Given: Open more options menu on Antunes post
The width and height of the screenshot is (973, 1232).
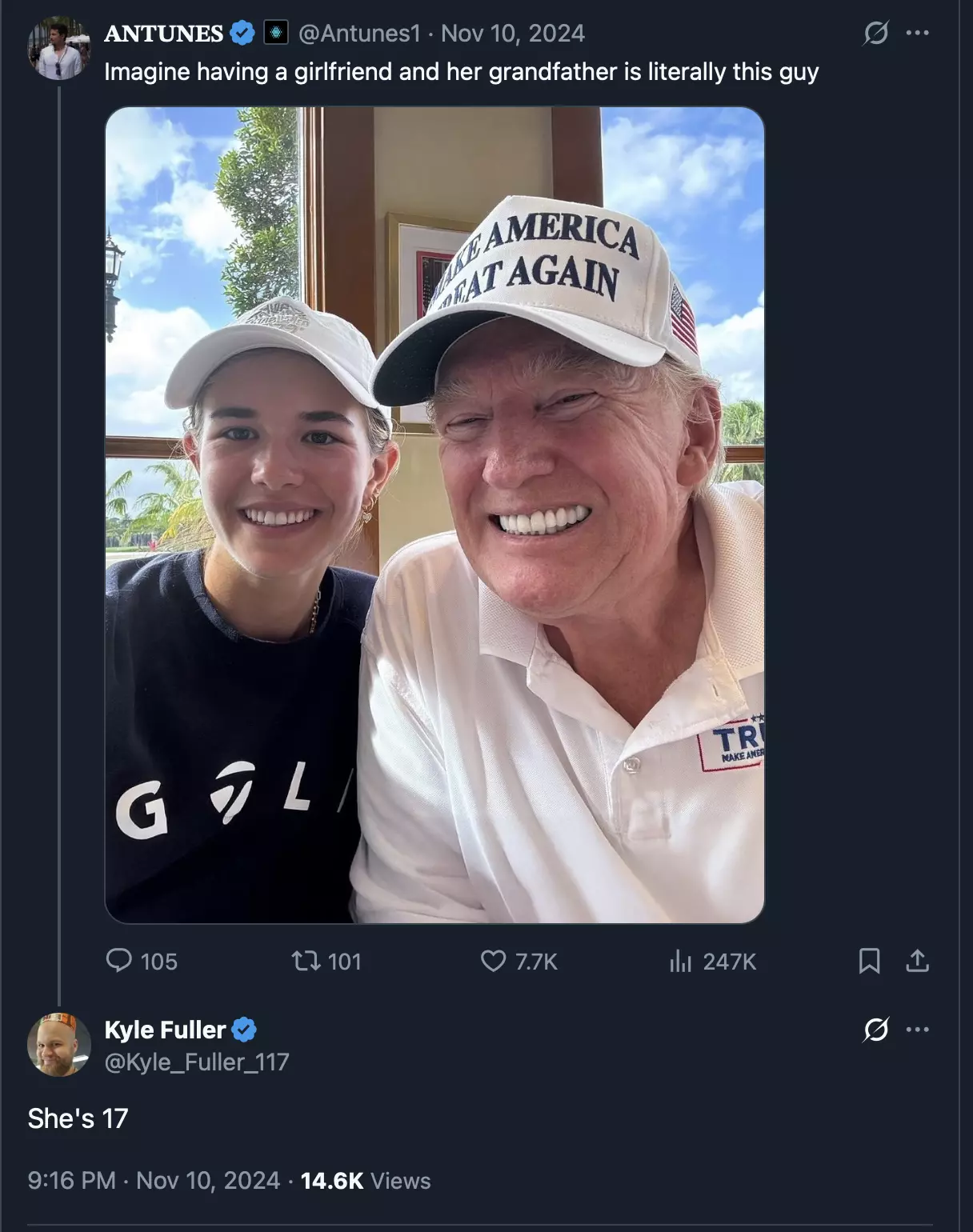Looking at the screenshot, I should click(917, 33).
